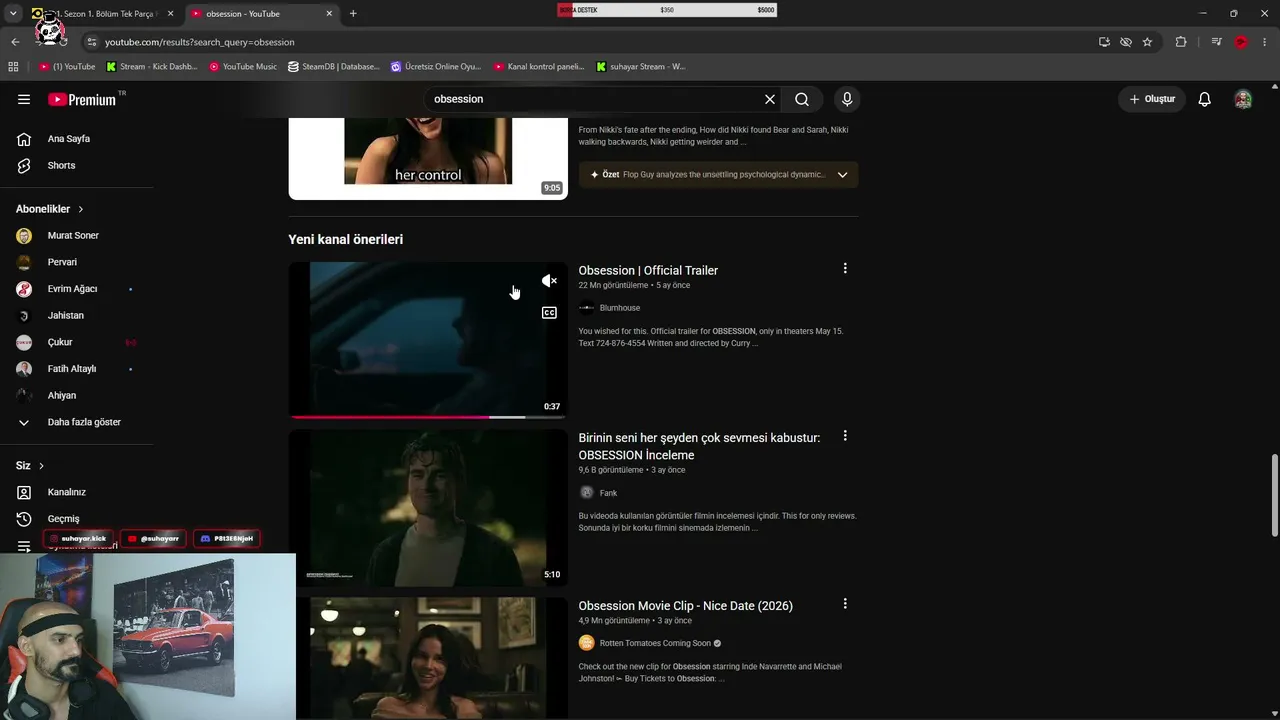This screenshot has height=720, width=1280.
Task: Open the Kanal kontrol paneli bookmark
Action: click(538, 67)
